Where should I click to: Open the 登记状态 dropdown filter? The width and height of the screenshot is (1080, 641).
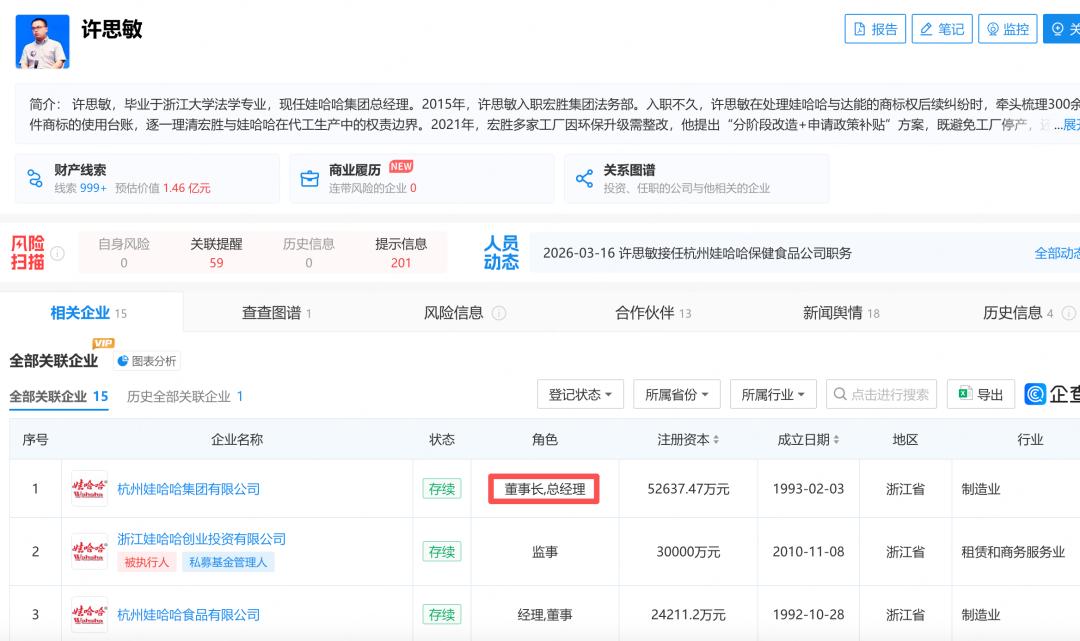coord(580,395)
